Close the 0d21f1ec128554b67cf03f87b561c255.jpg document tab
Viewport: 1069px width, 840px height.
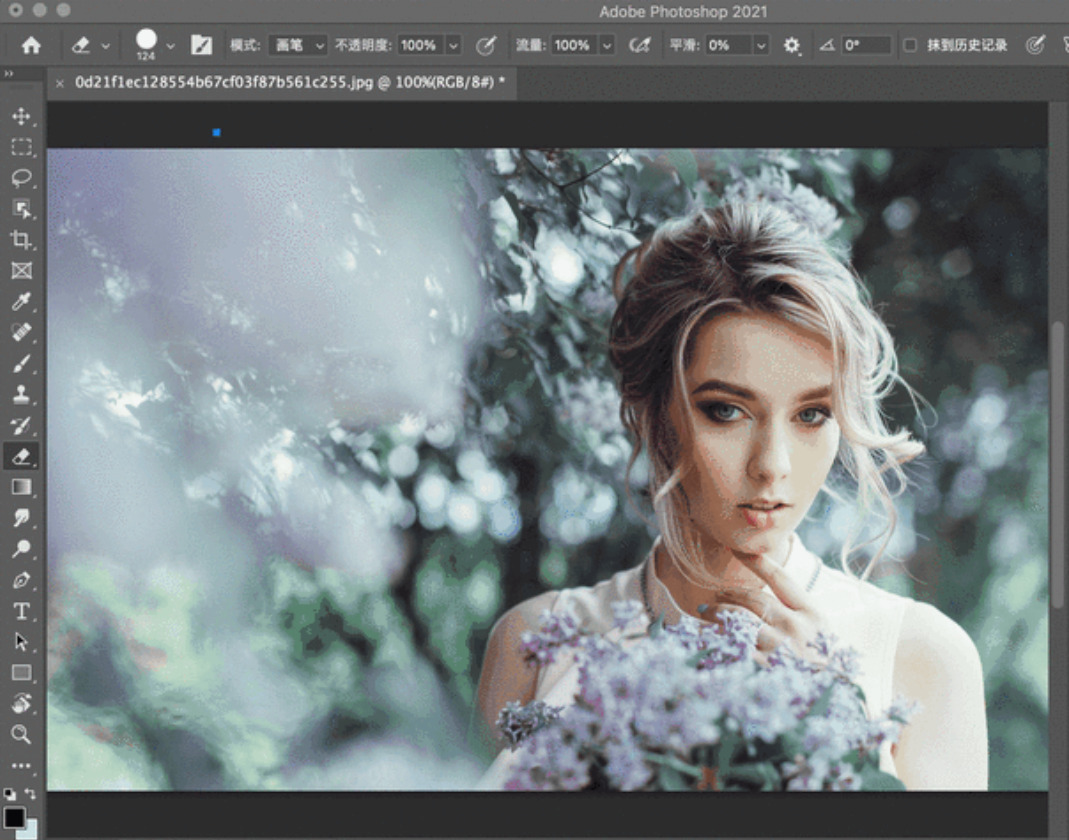point(60,83)
